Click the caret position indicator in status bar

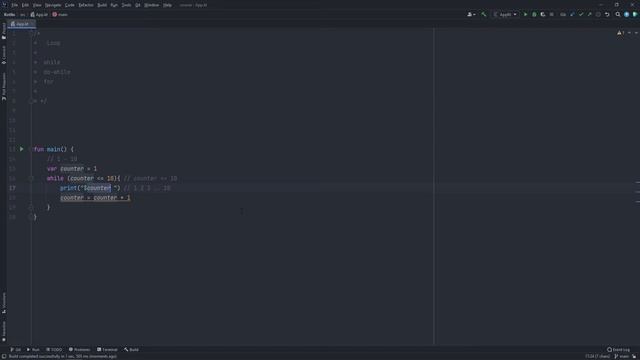coord(597,356)
